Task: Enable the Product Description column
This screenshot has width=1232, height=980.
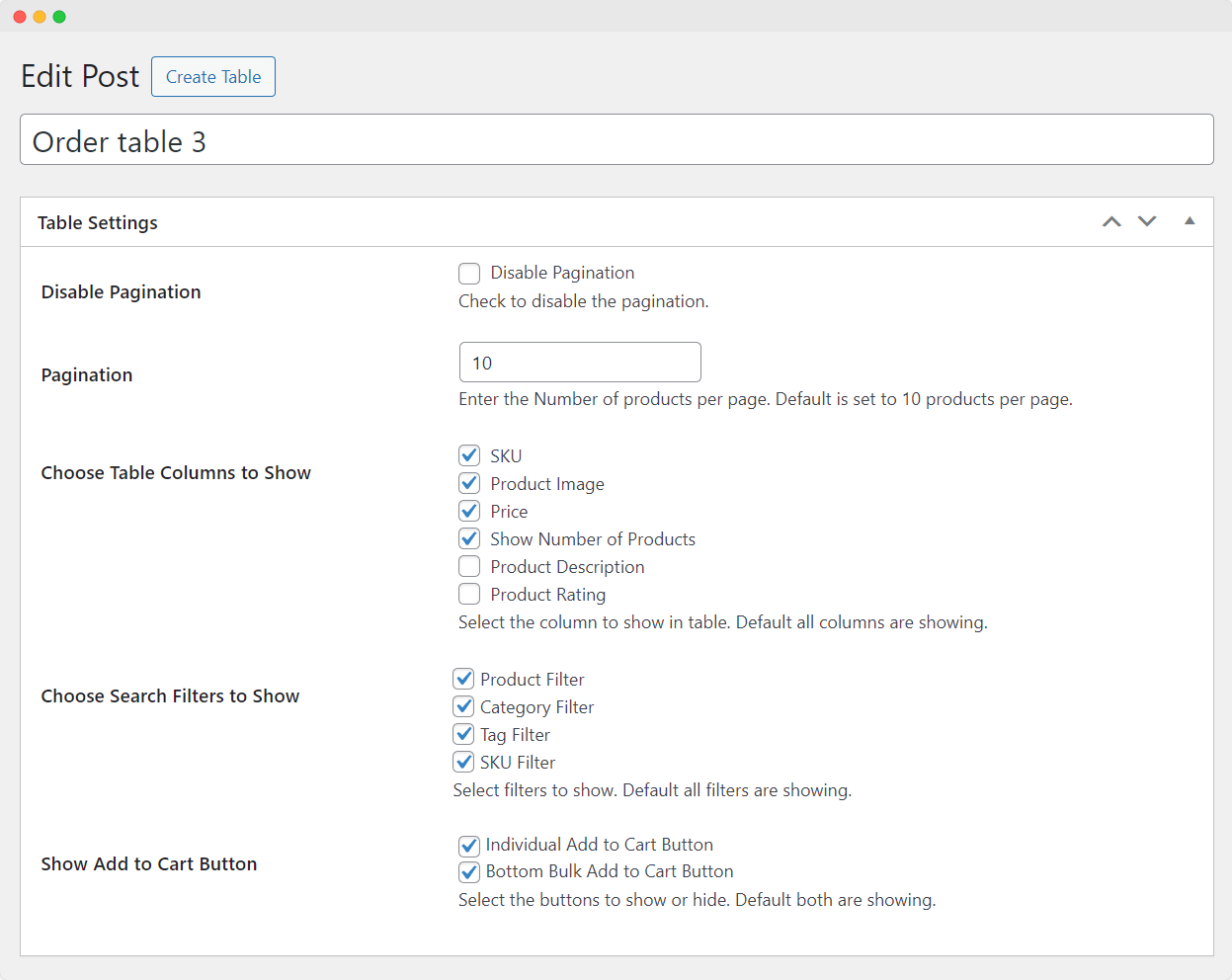Action: tap(469, 566)
